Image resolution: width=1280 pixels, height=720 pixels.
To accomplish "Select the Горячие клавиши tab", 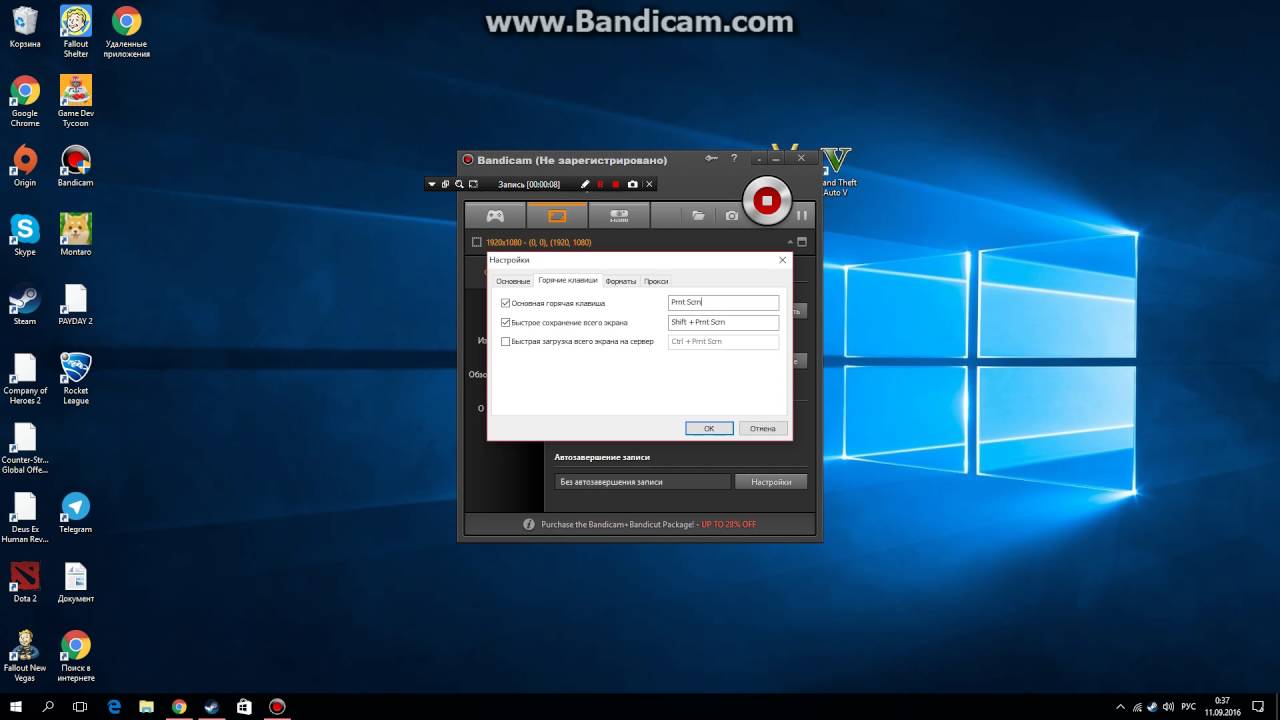I will pos(568,280).
